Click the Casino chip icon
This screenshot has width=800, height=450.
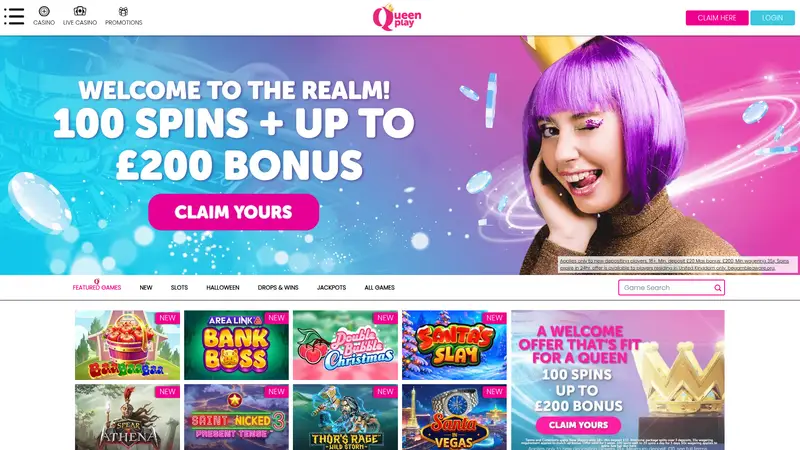[x=44, y=11]
